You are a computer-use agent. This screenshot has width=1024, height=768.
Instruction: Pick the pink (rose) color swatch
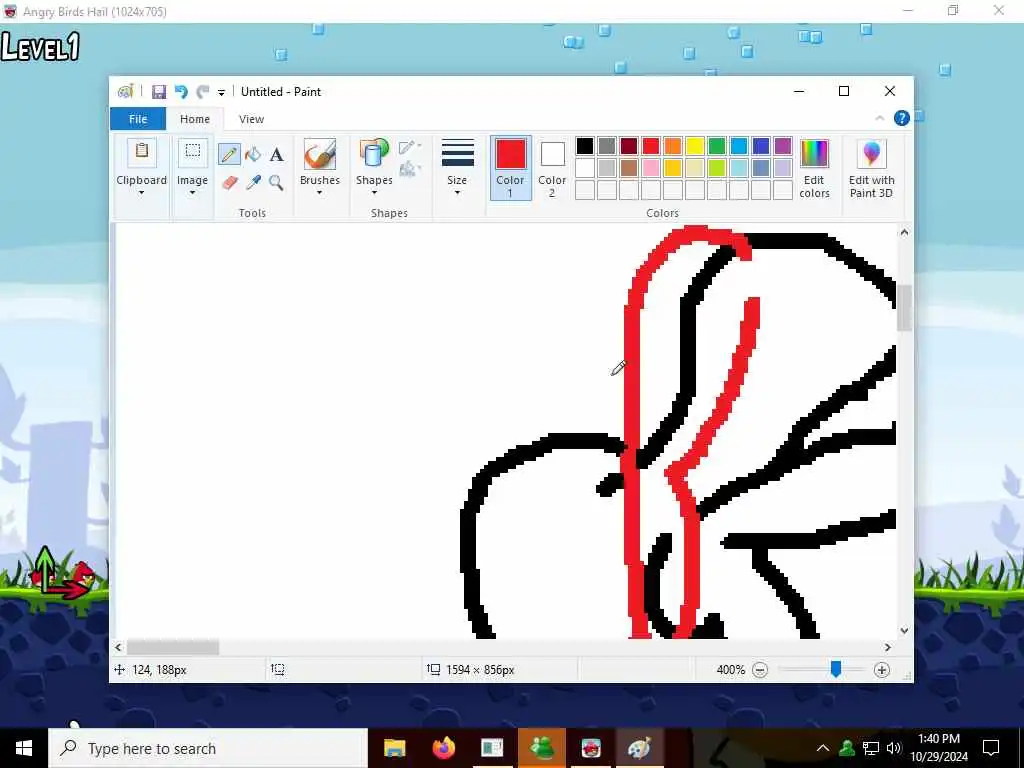click(x=650, y=168)
